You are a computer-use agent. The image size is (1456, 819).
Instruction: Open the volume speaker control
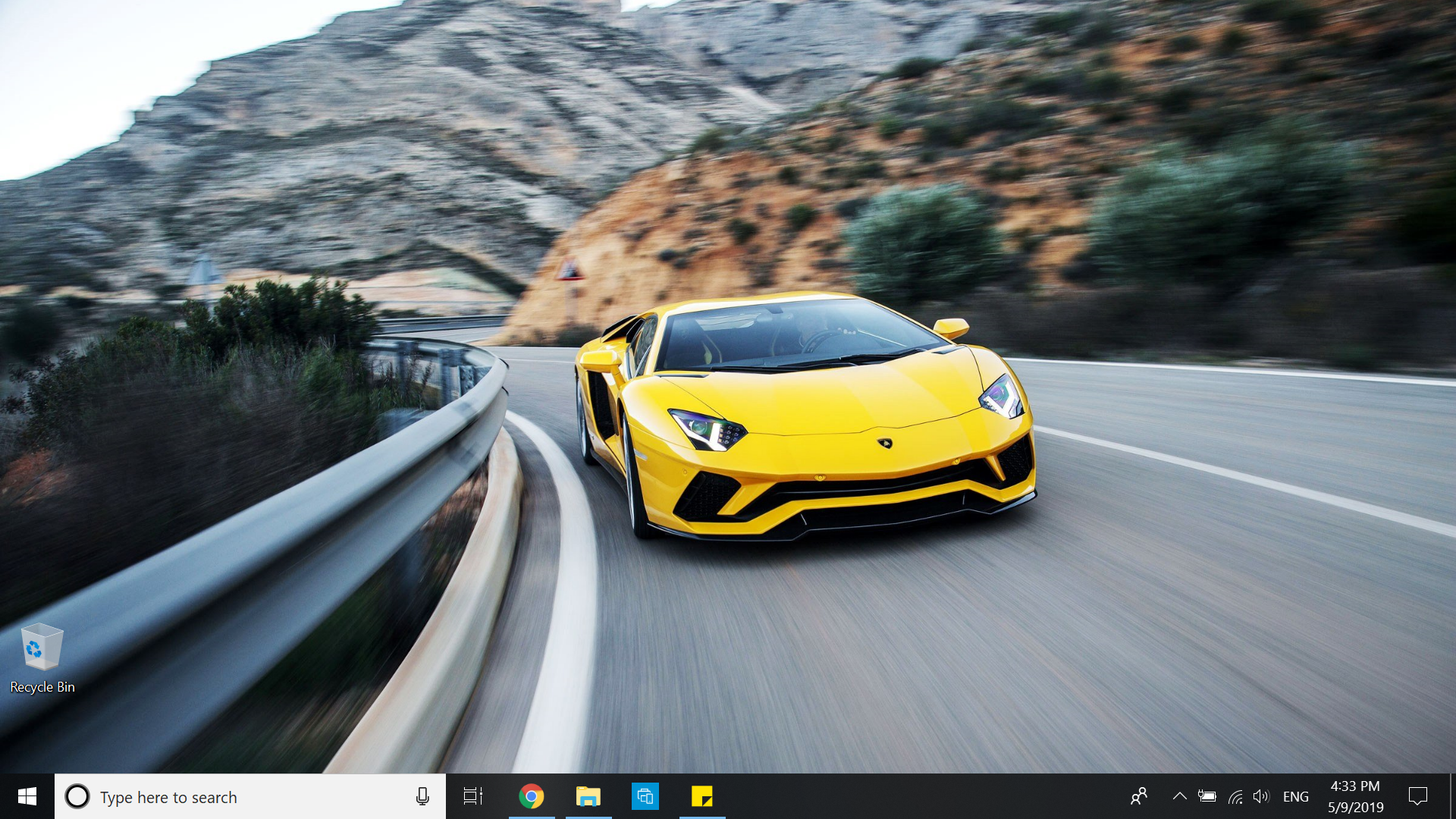(1260, 796)
